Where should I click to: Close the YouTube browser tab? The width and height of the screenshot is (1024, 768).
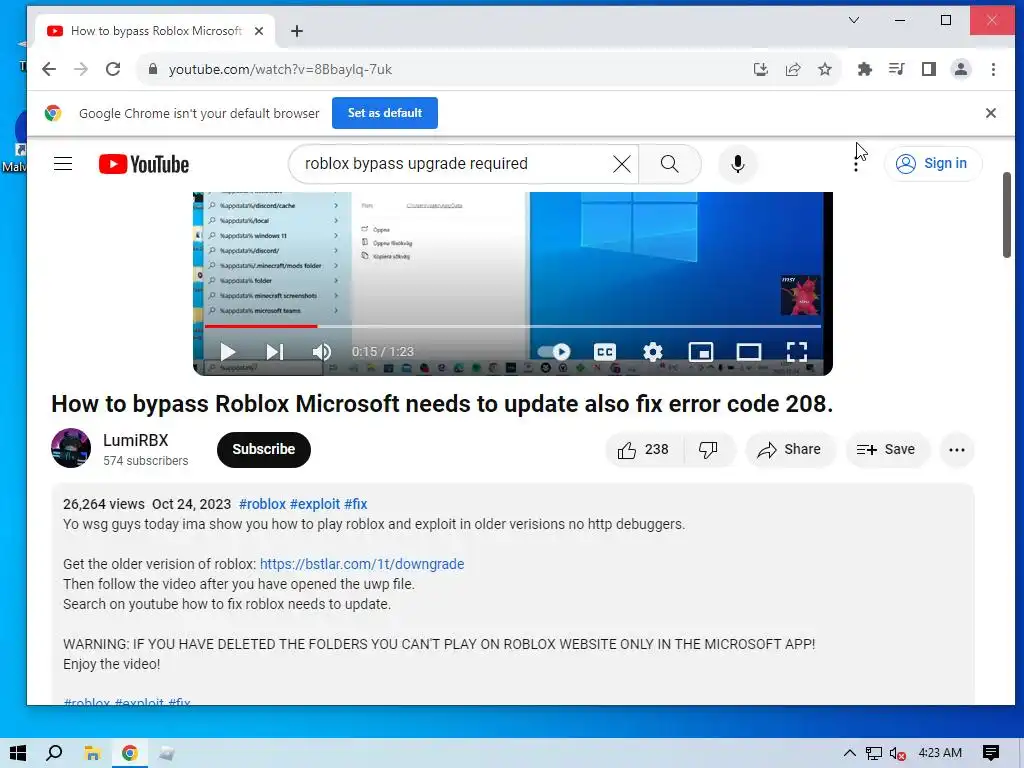(259, 31)
